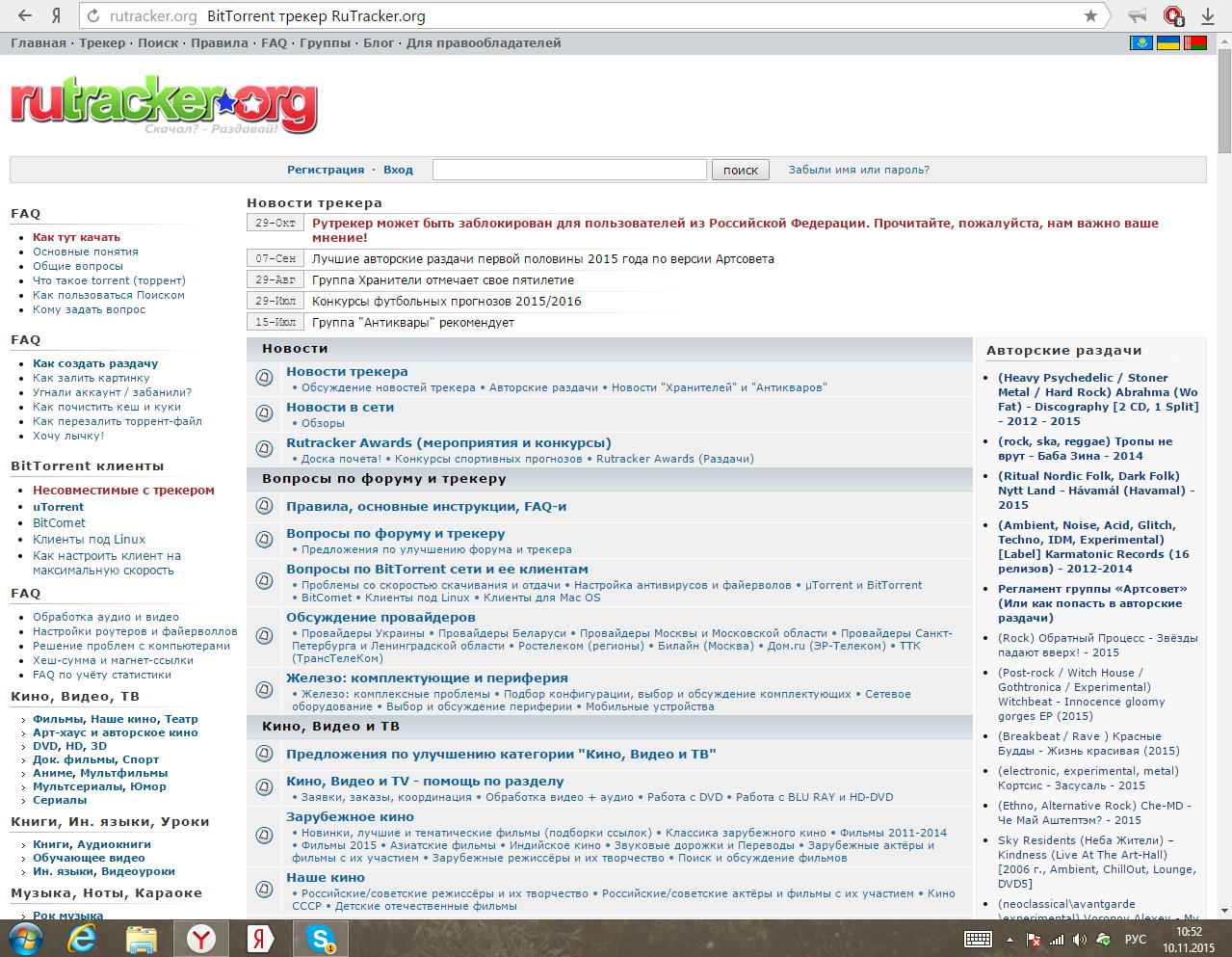This screenshot has width=1232, height=957.
Task: Open Несовместимые с трекером link
Action: pyautogui.click(x=123, y=490)
